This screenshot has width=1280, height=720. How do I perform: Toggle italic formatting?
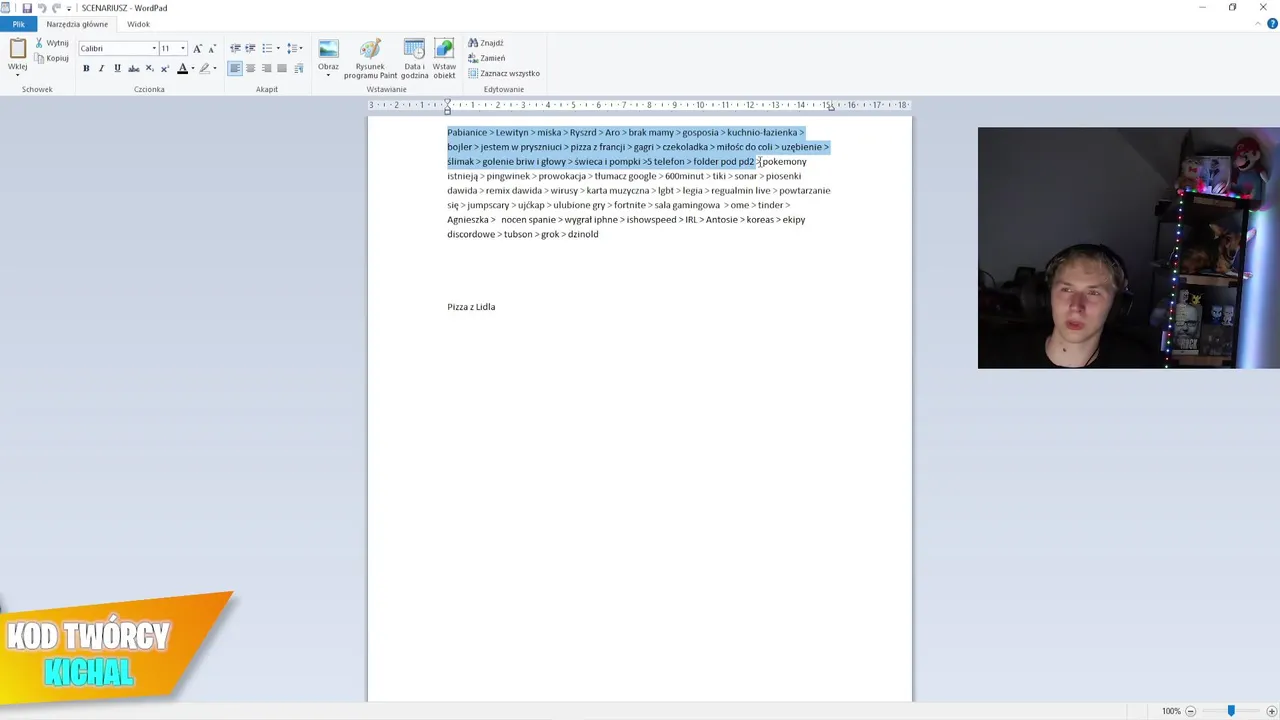101,69
